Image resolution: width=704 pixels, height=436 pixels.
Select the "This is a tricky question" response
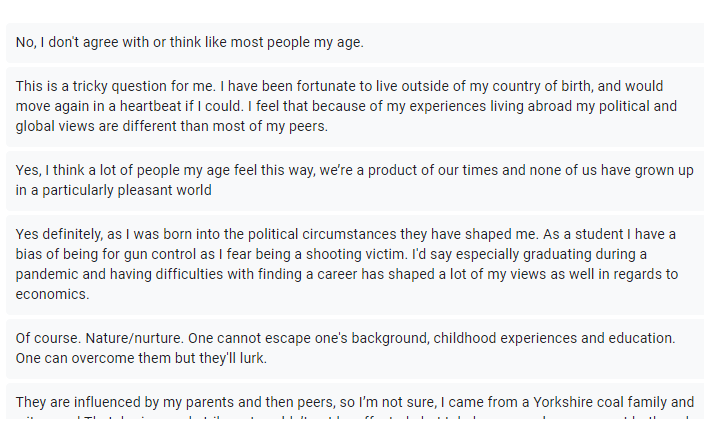point(350,106)
